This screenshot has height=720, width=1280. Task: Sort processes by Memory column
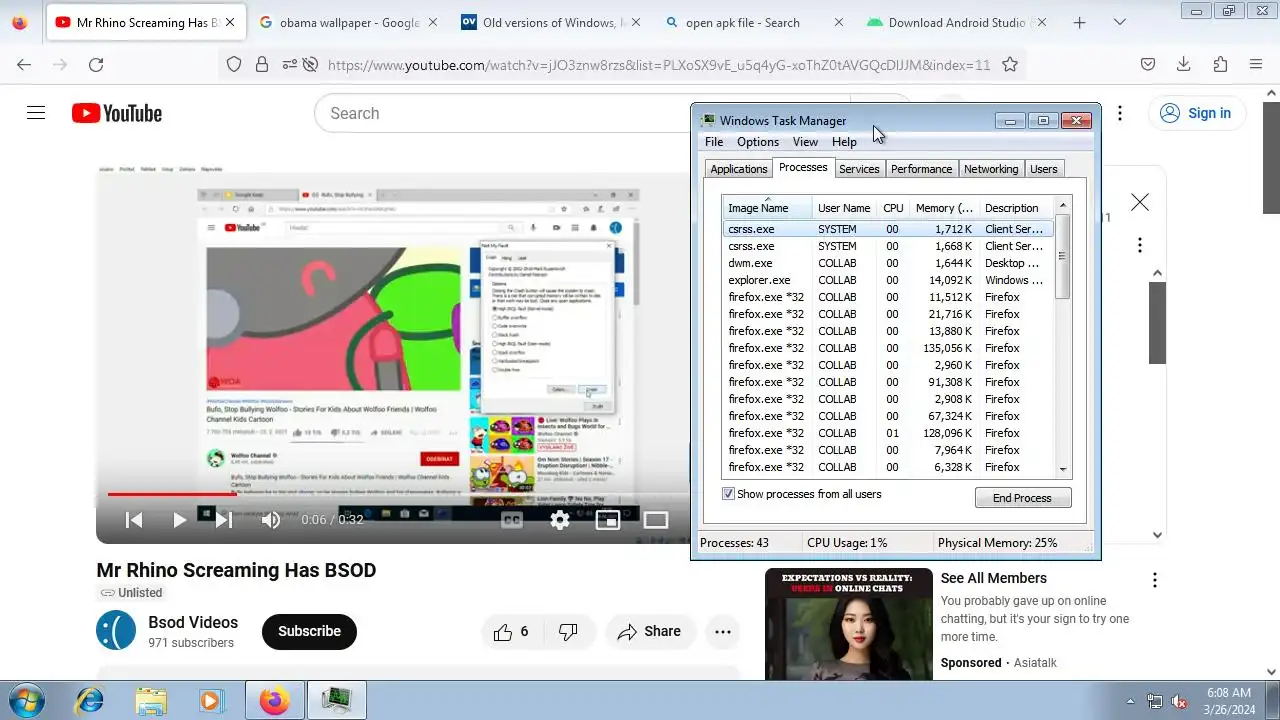pyautogui.click(x=944, y=208)
